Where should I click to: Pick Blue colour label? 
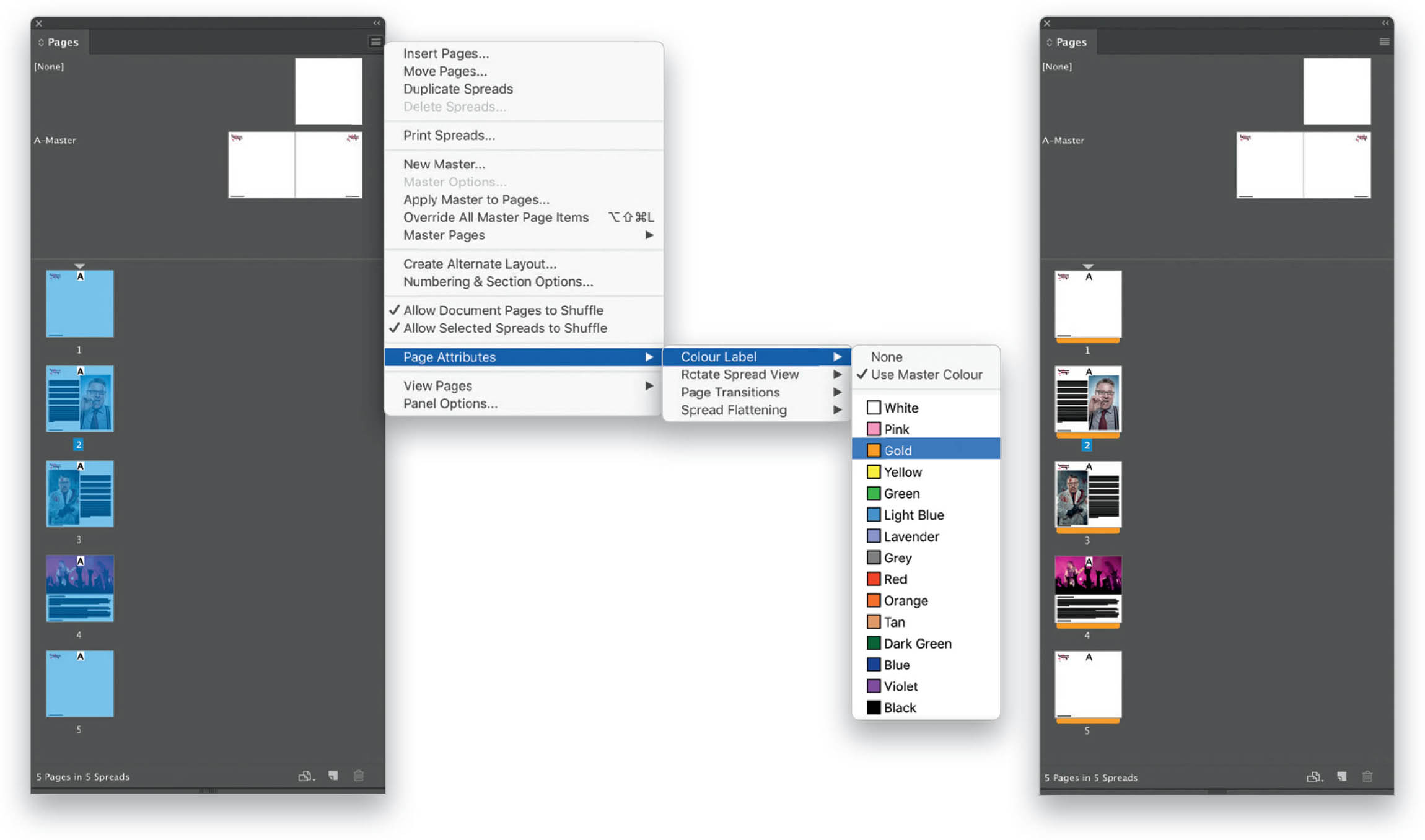pyautogui.click(x=926, y=665)
